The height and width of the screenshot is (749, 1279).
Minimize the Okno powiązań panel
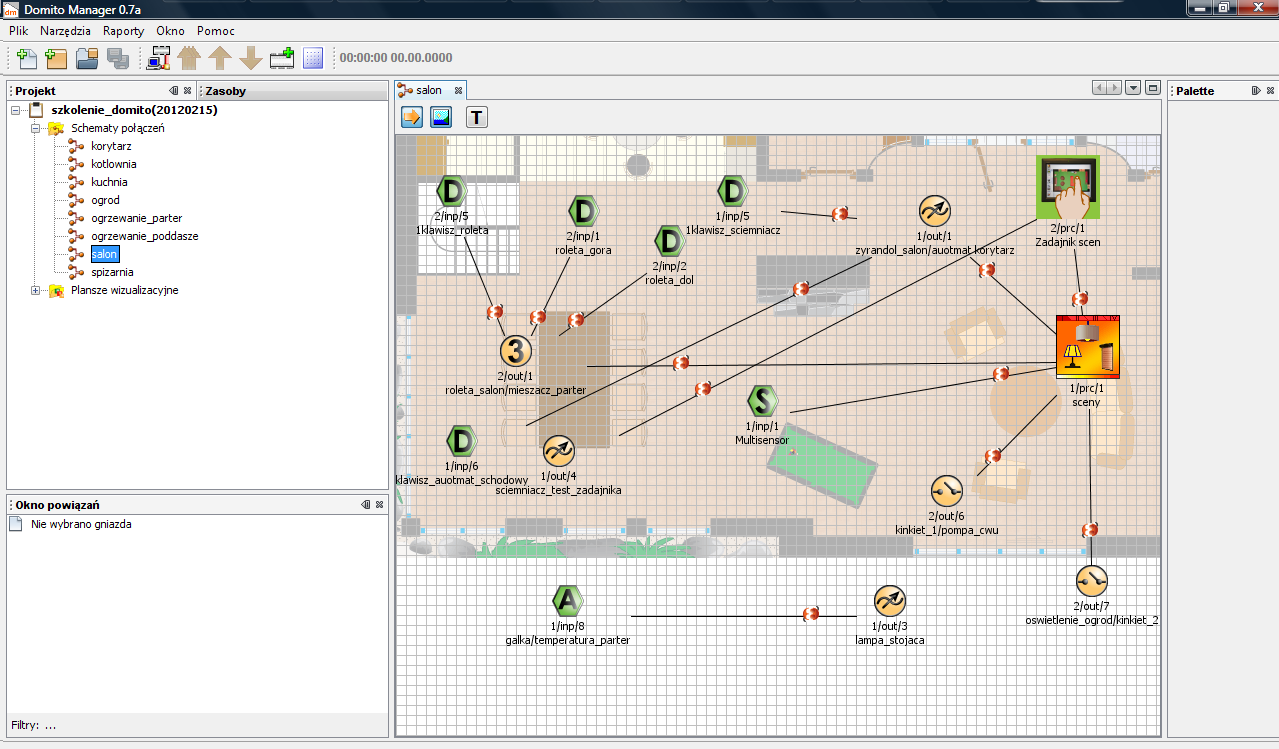[366, 505]
